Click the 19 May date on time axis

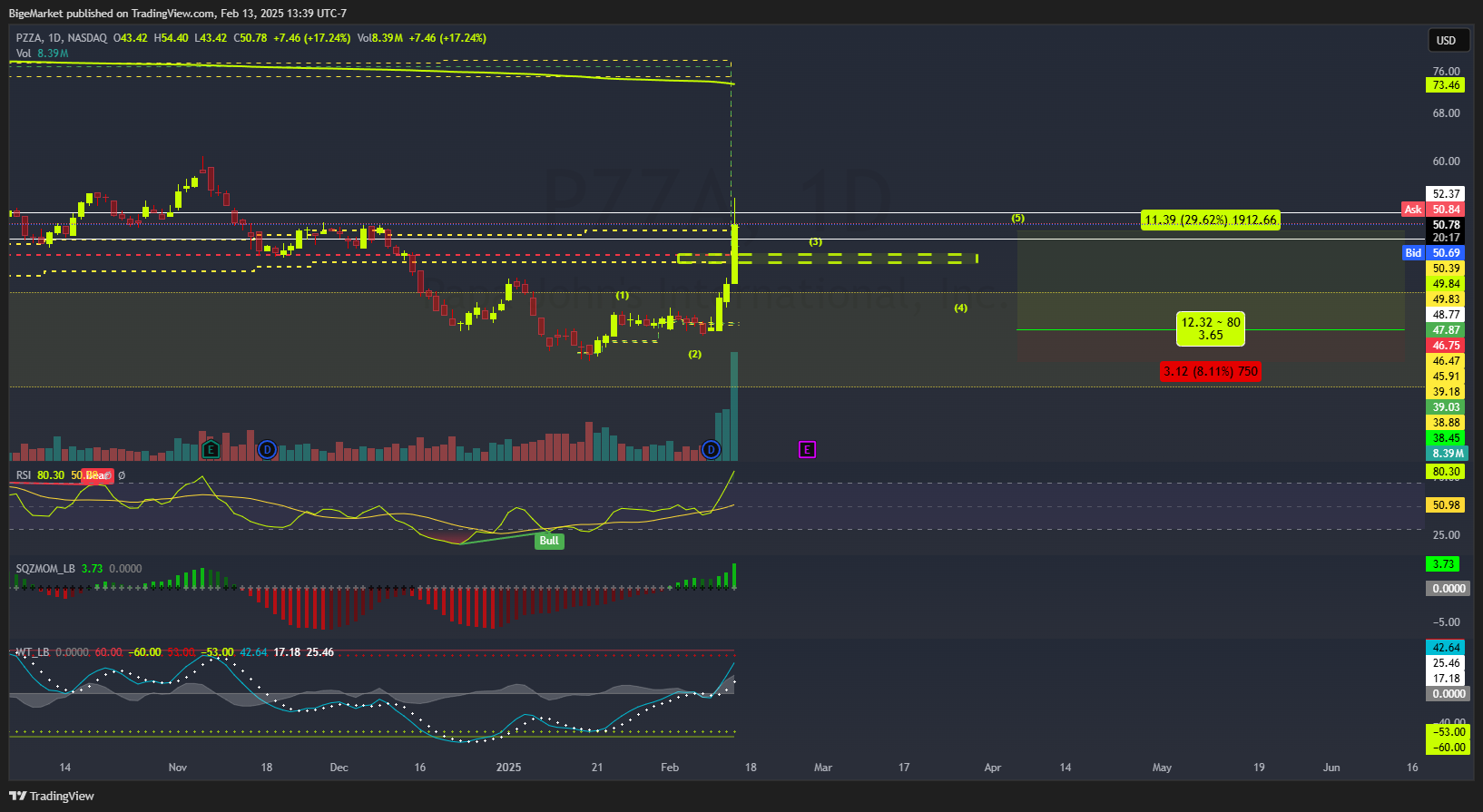pos(1259,768)
